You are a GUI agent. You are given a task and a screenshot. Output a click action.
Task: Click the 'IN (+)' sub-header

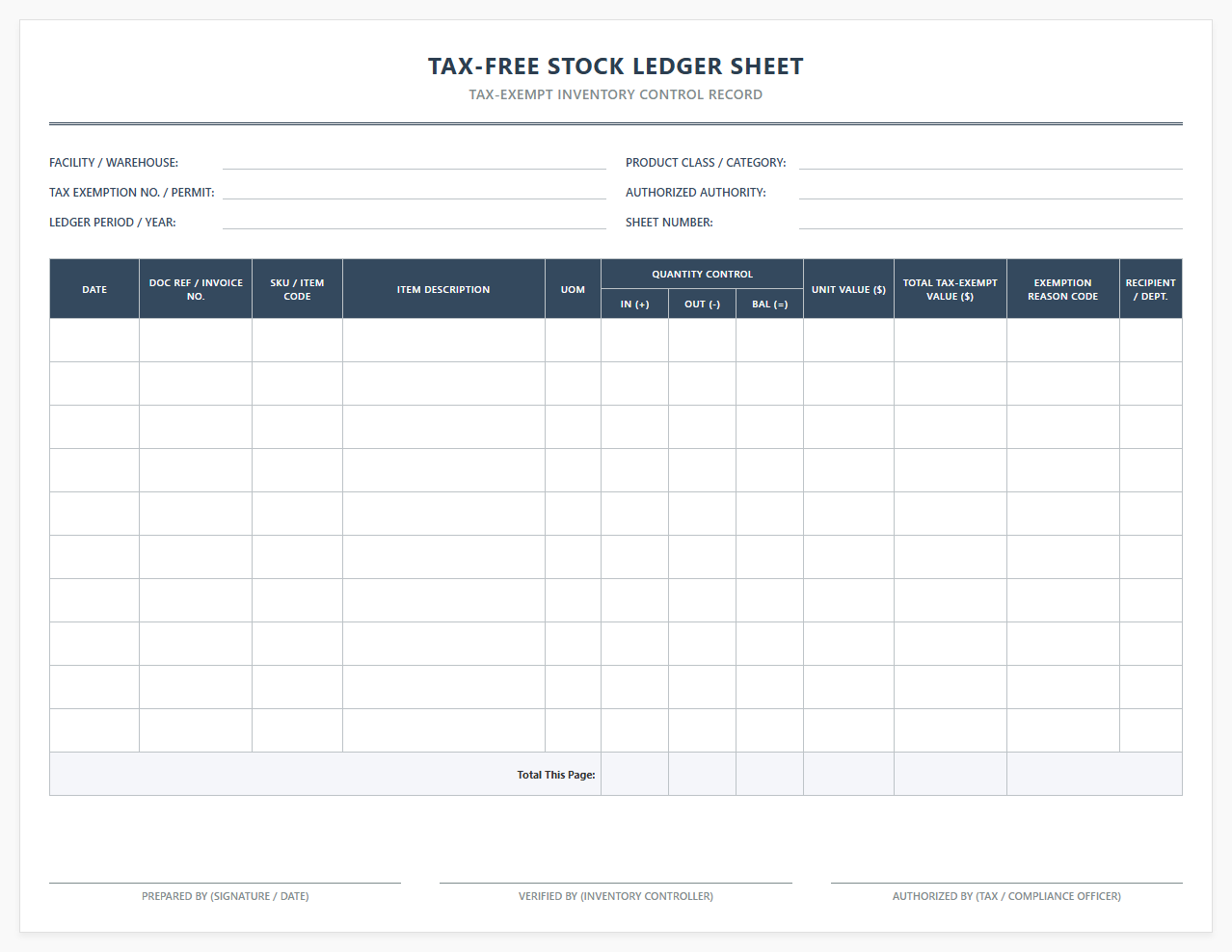tap(634, 304)
